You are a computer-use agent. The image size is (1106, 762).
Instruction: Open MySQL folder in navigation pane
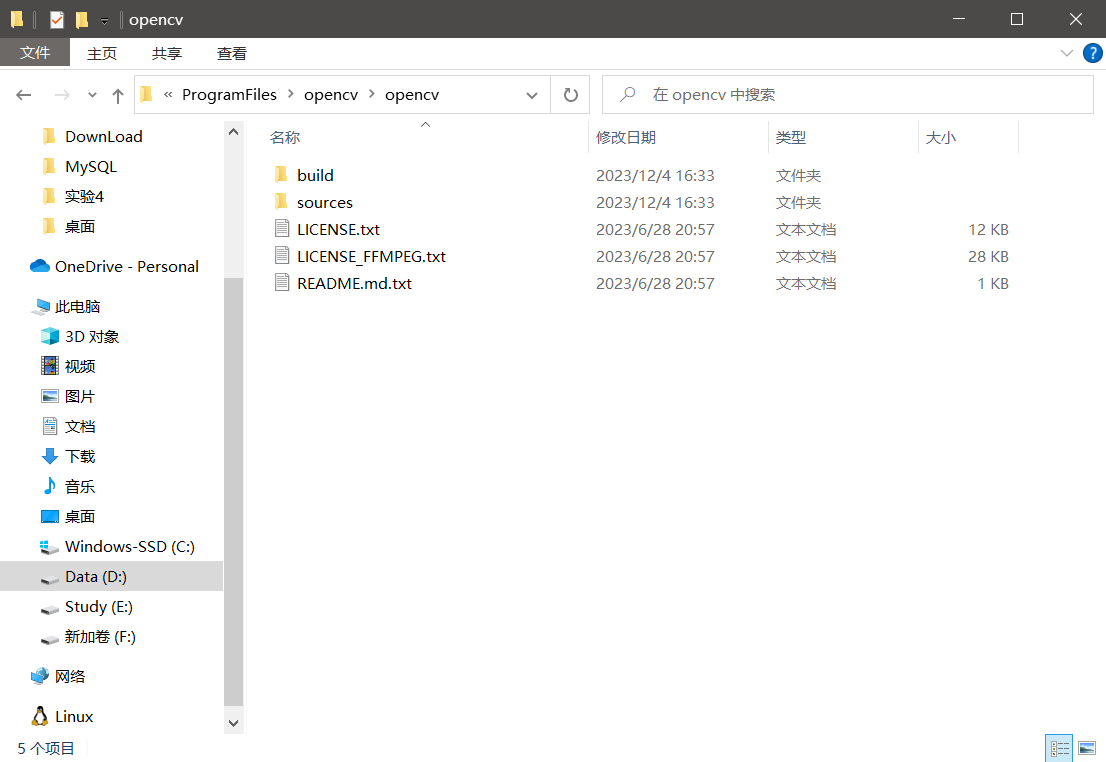[91, 167]
